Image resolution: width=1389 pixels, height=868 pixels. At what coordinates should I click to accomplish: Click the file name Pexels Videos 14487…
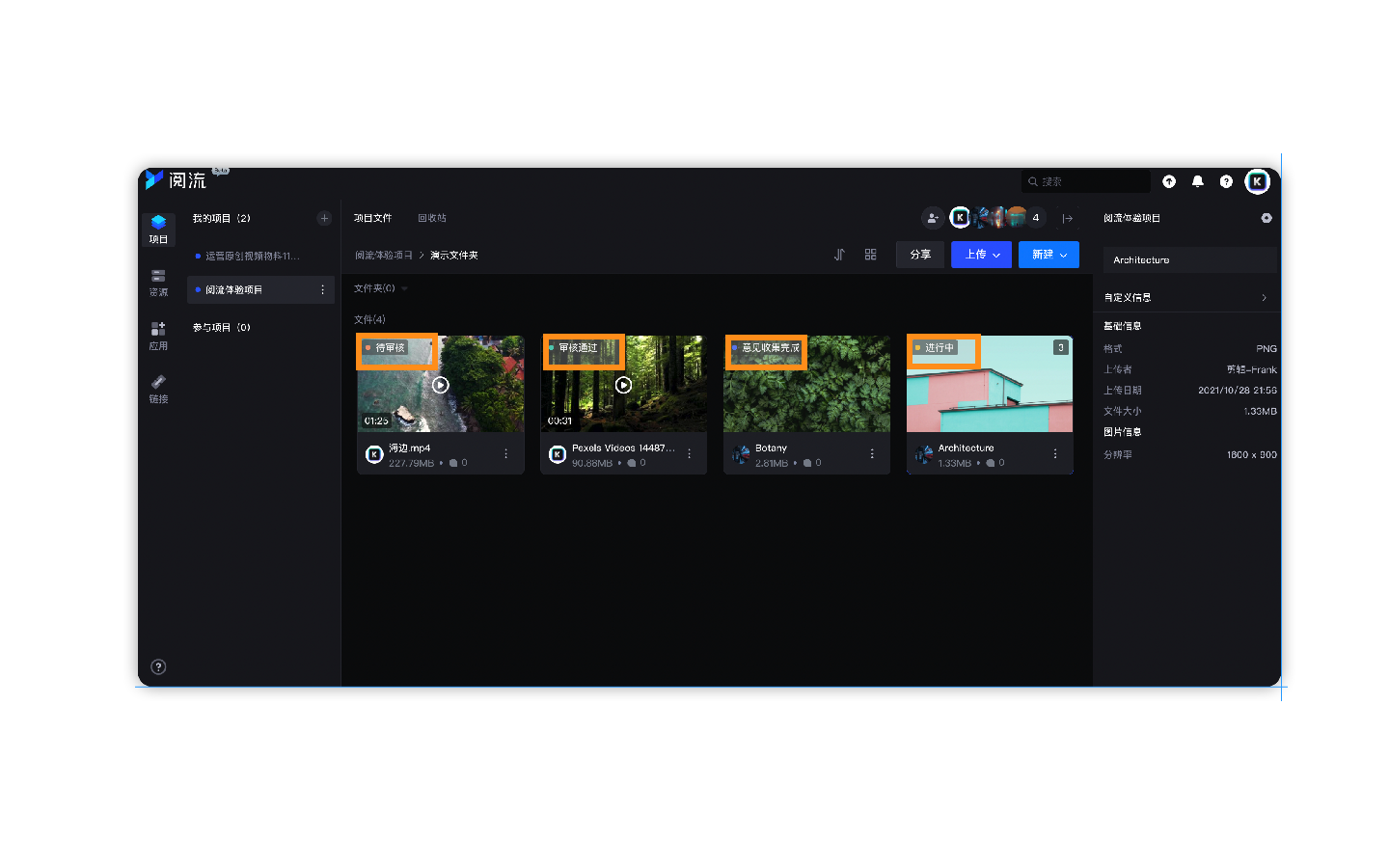(623, 448)
